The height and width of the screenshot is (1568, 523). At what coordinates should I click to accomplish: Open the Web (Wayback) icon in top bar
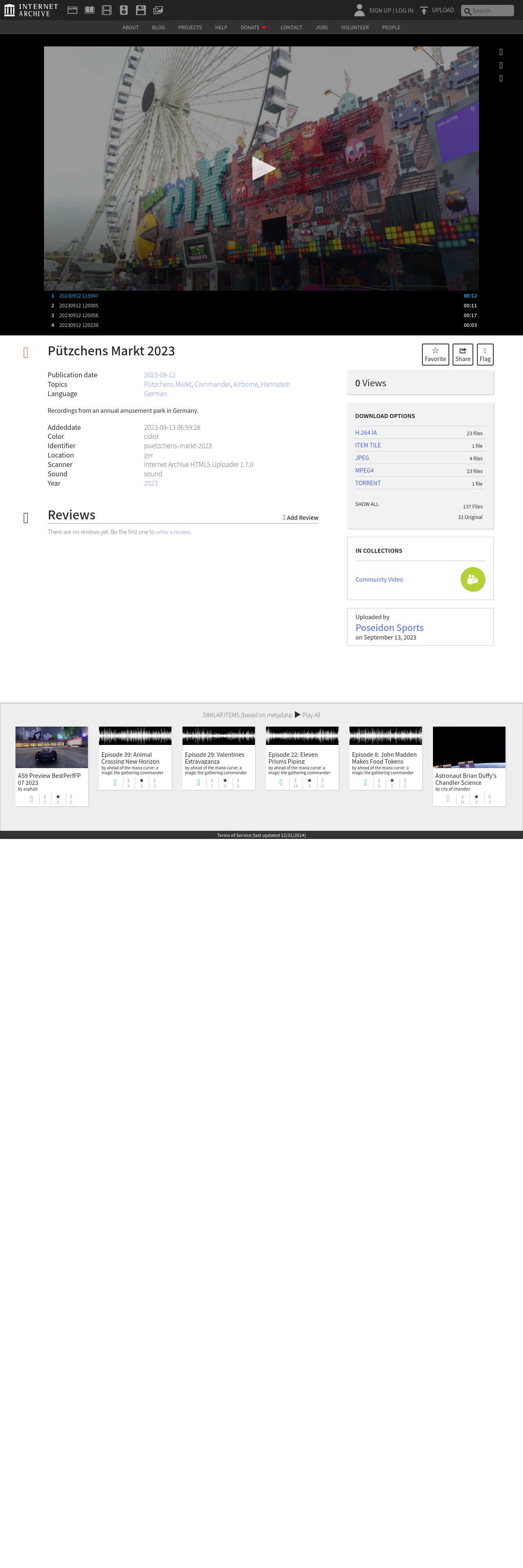point(73,10)
